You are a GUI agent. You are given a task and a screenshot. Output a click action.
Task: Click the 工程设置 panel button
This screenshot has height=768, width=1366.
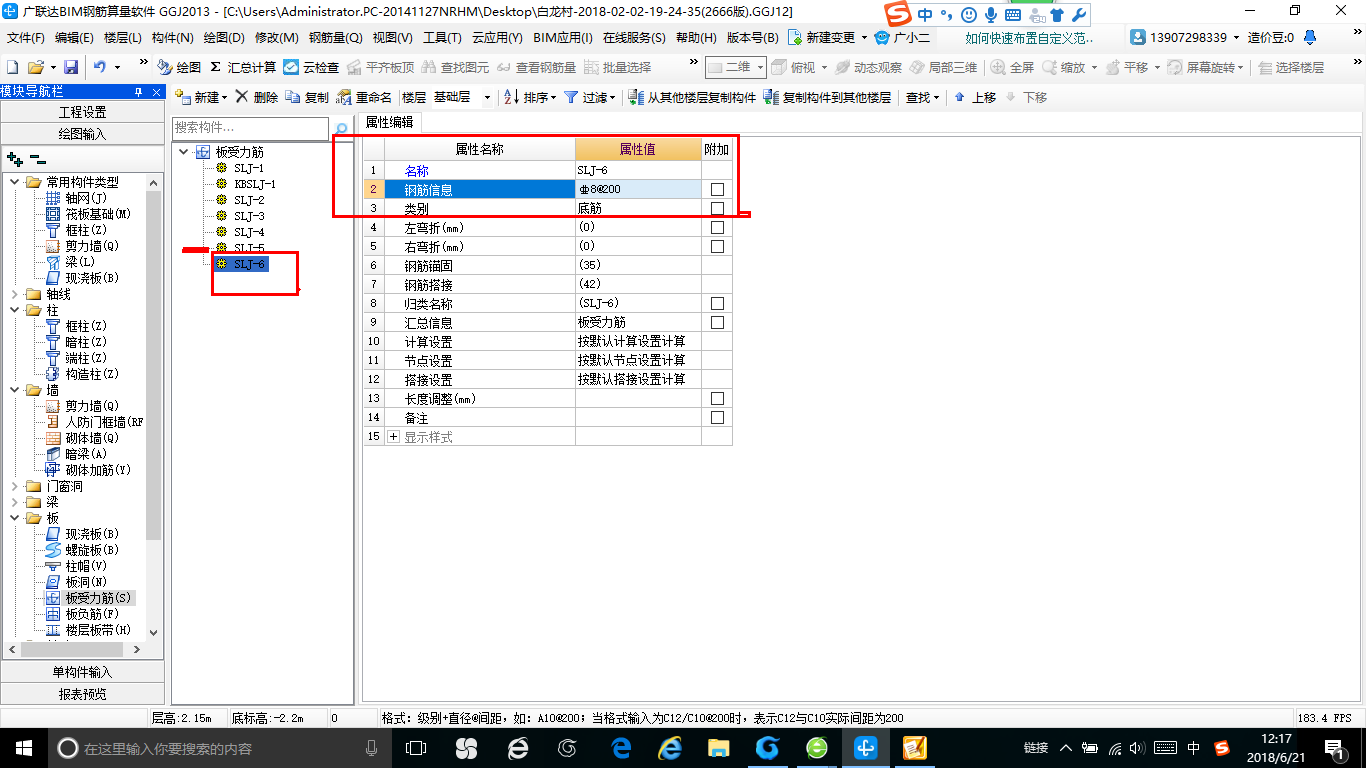pos(83,112)
